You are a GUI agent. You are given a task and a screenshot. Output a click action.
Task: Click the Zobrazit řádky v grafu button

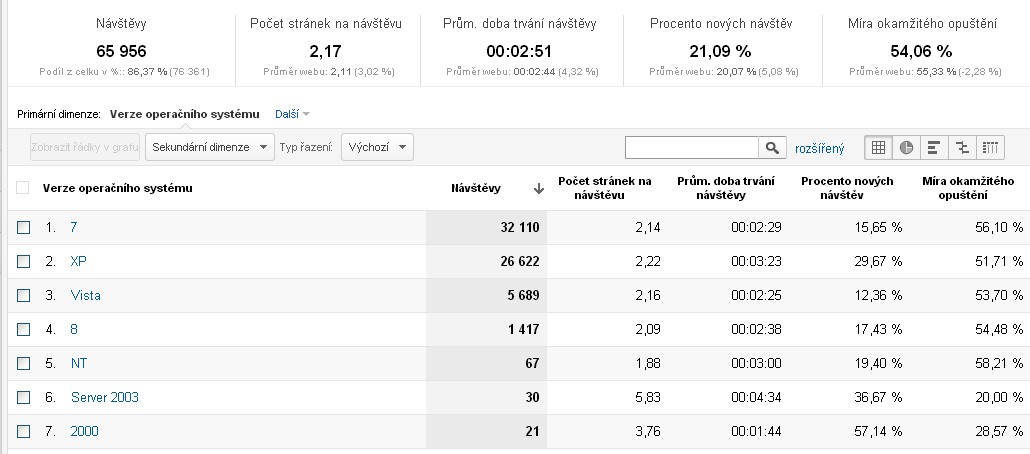85,147
